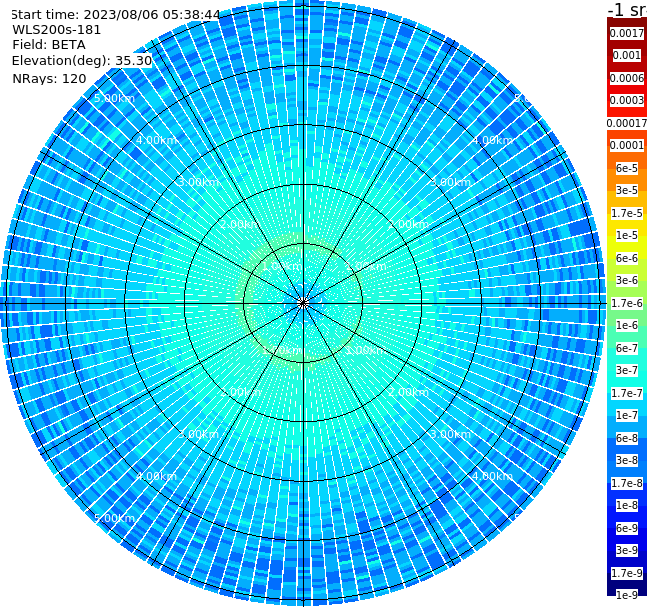Select the Elevation(deg): 35.30 text
647x607 pixels.
tap(82, 61)
